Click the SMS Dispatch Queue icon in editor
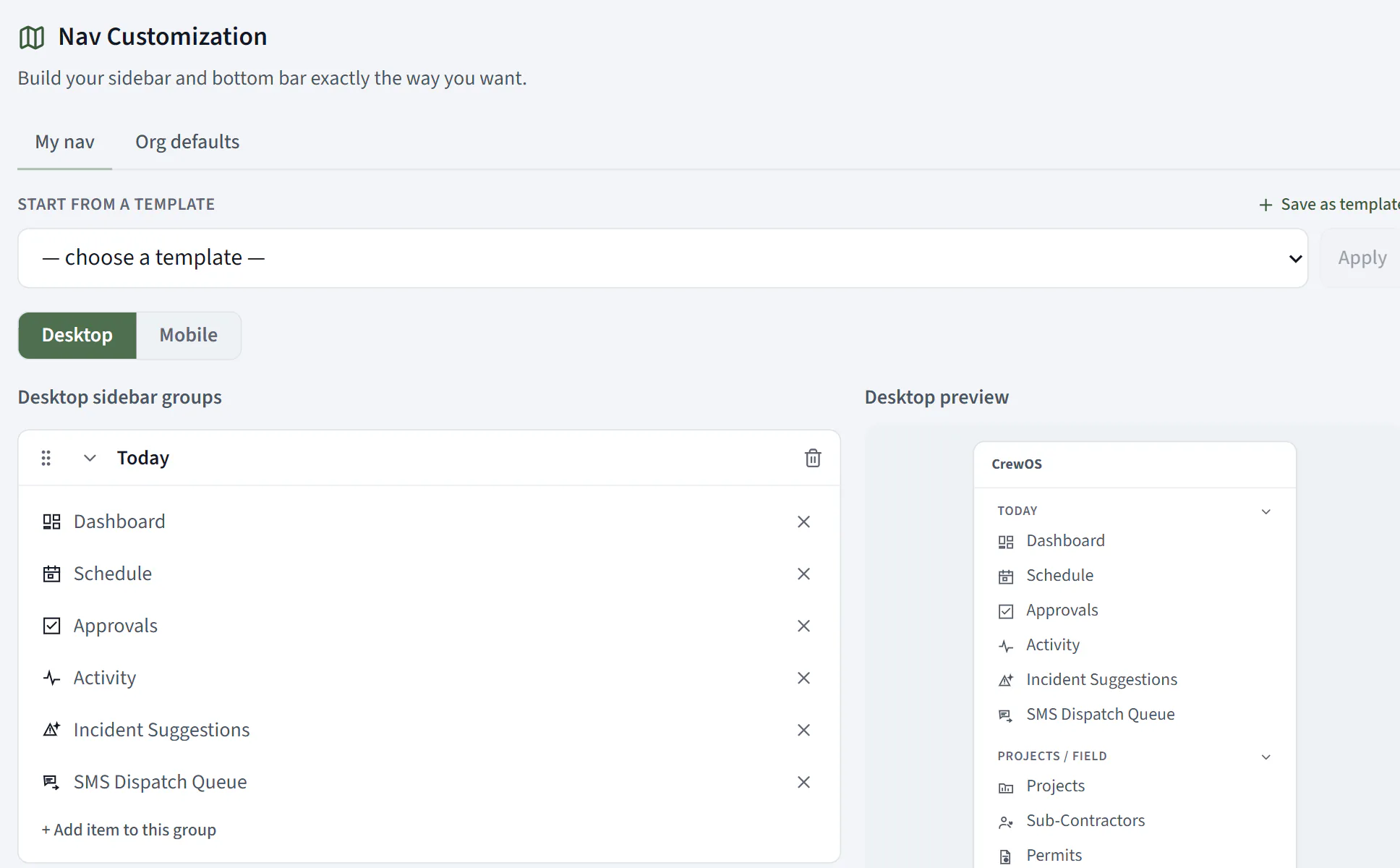This screenshot has height=868, width=1400. (x=51, y=782)
